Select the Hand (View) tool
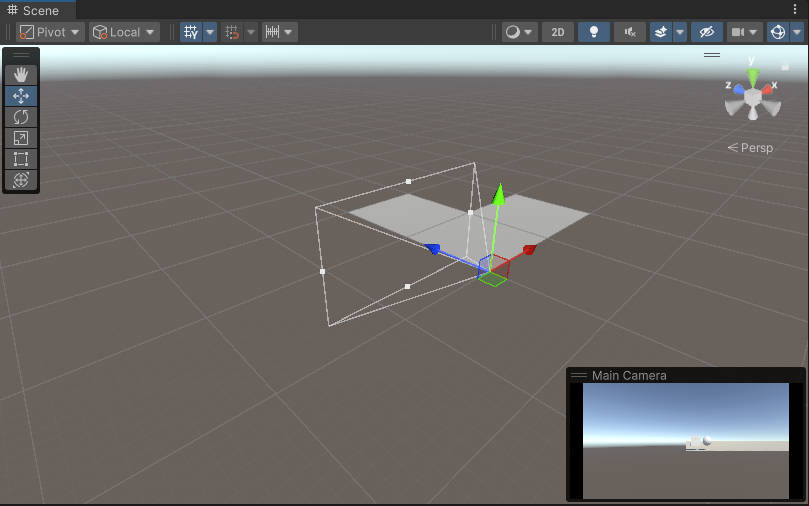This screenshot has height=506, width=809. 21,75
